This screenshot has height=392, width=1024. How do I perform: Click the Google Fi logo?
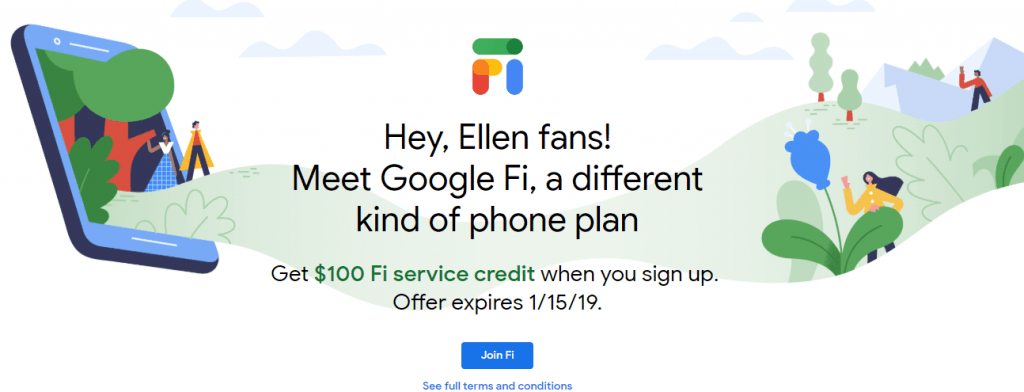[498, 66]
